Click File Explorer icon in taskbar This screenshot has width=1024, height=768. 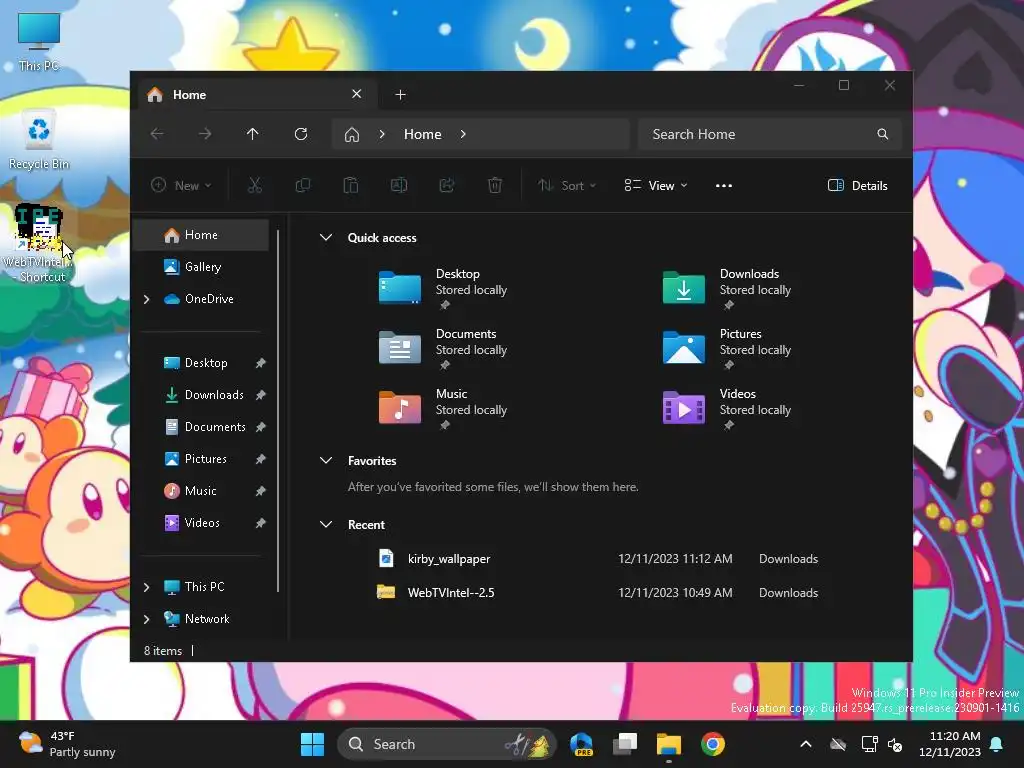[x=669, y=744]
